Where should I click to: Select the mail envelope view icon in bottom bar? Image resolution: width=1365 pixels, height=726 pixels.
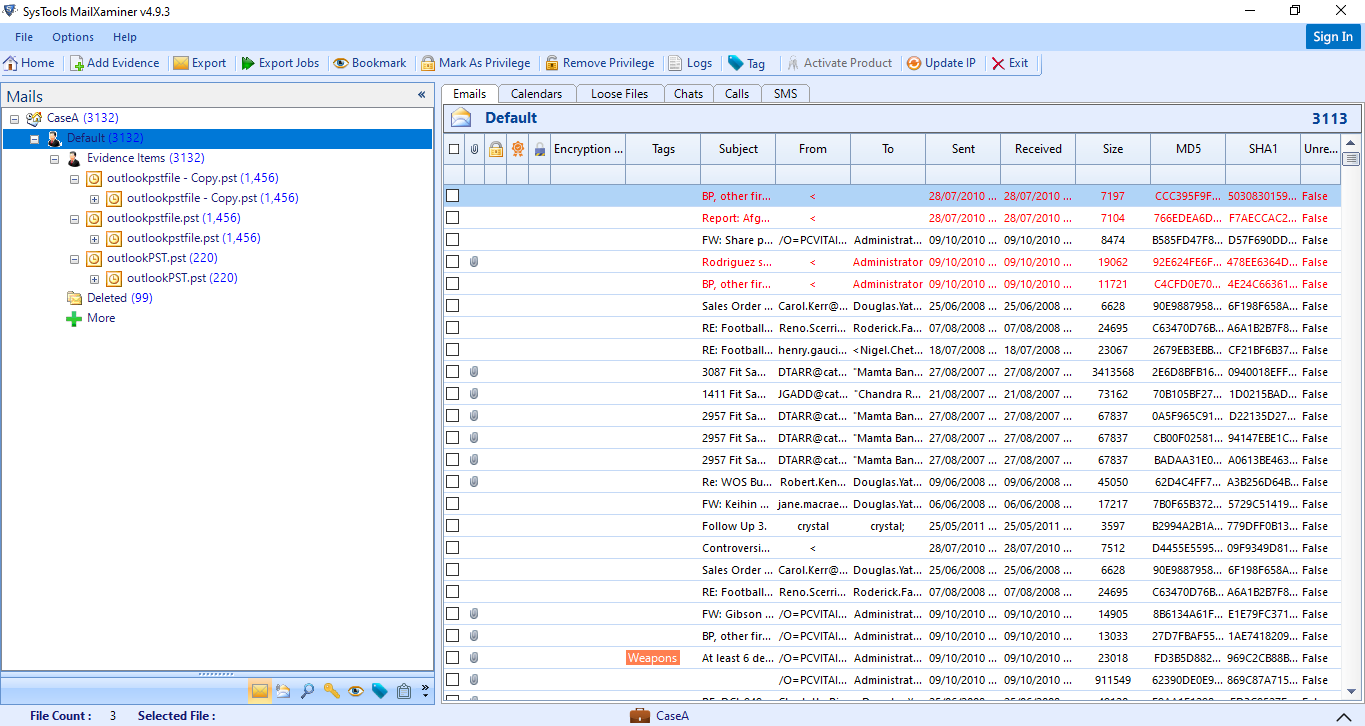(x=259, y=691)
